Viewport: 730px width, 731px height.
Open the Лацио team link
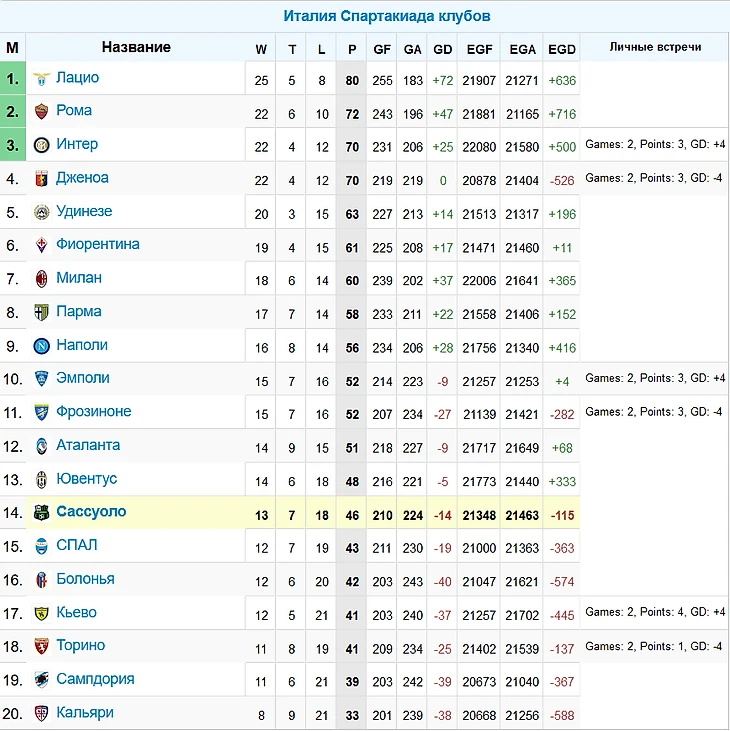click(77, 78)
